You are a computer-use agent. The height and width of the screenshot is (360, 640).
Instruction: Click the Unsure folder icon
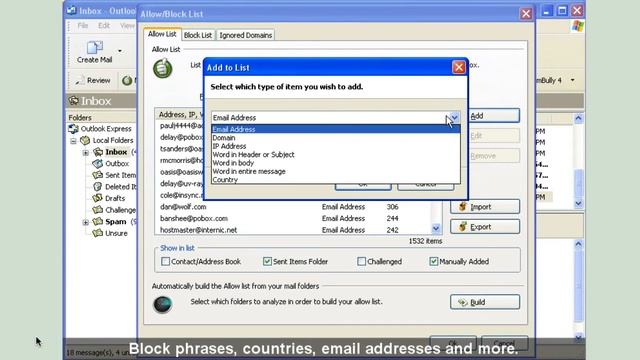point(98,233)
